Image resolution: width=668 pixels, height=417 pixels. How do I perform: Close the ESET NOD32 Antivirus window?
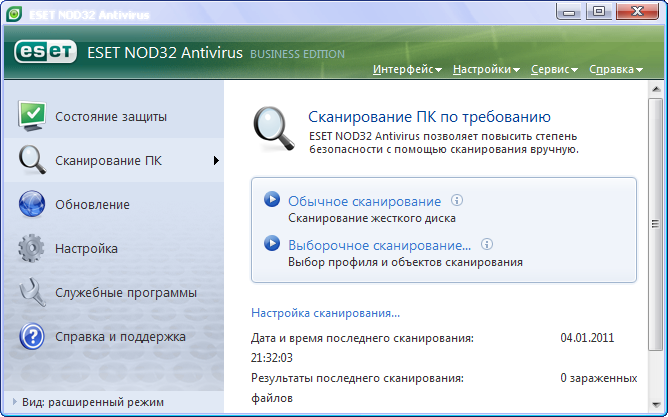click(638, 12)
